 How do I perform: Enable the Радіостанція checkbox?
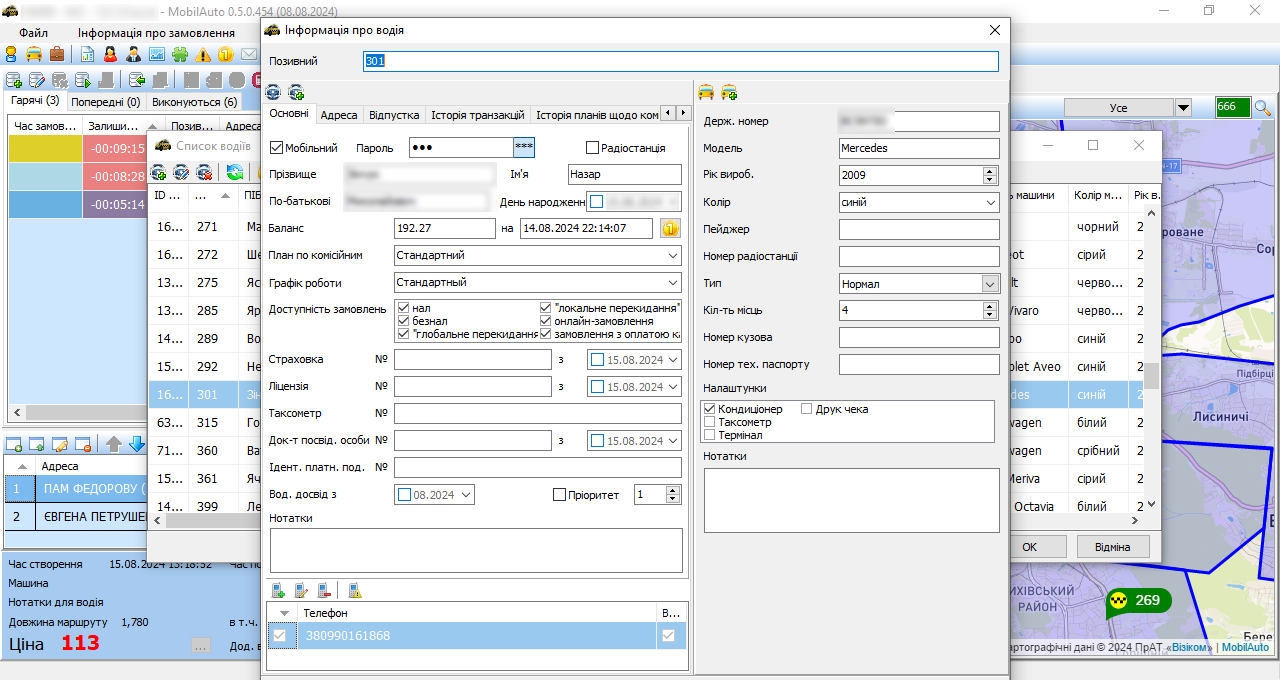592,148
